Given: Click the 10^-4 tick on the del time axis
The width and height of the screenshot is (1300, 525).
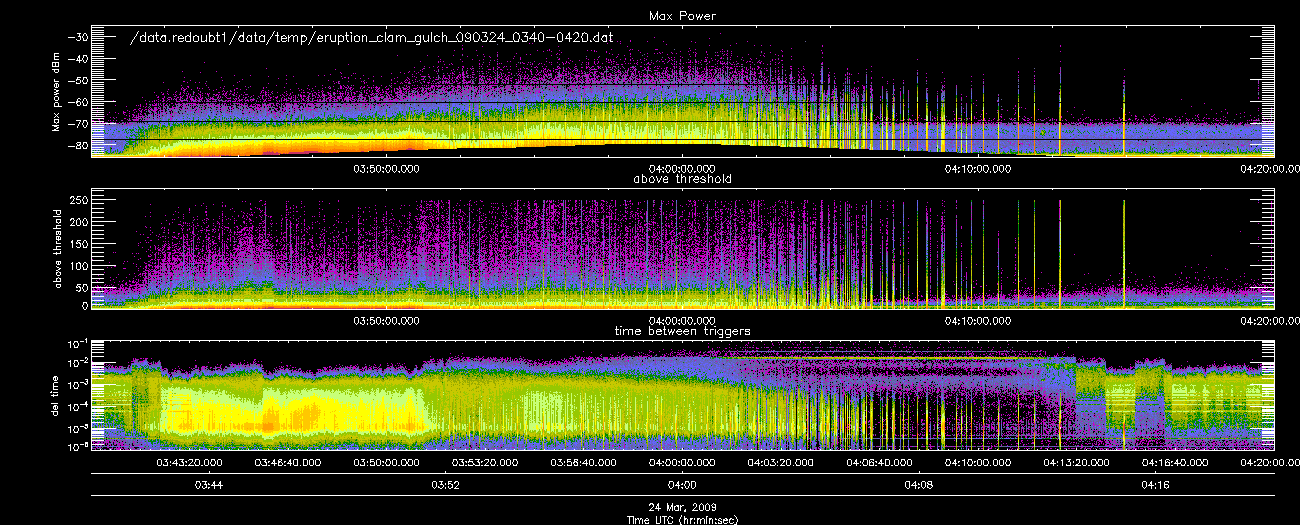Looking at the screenshot, I should pyautogui.click(x=80, y=406).
